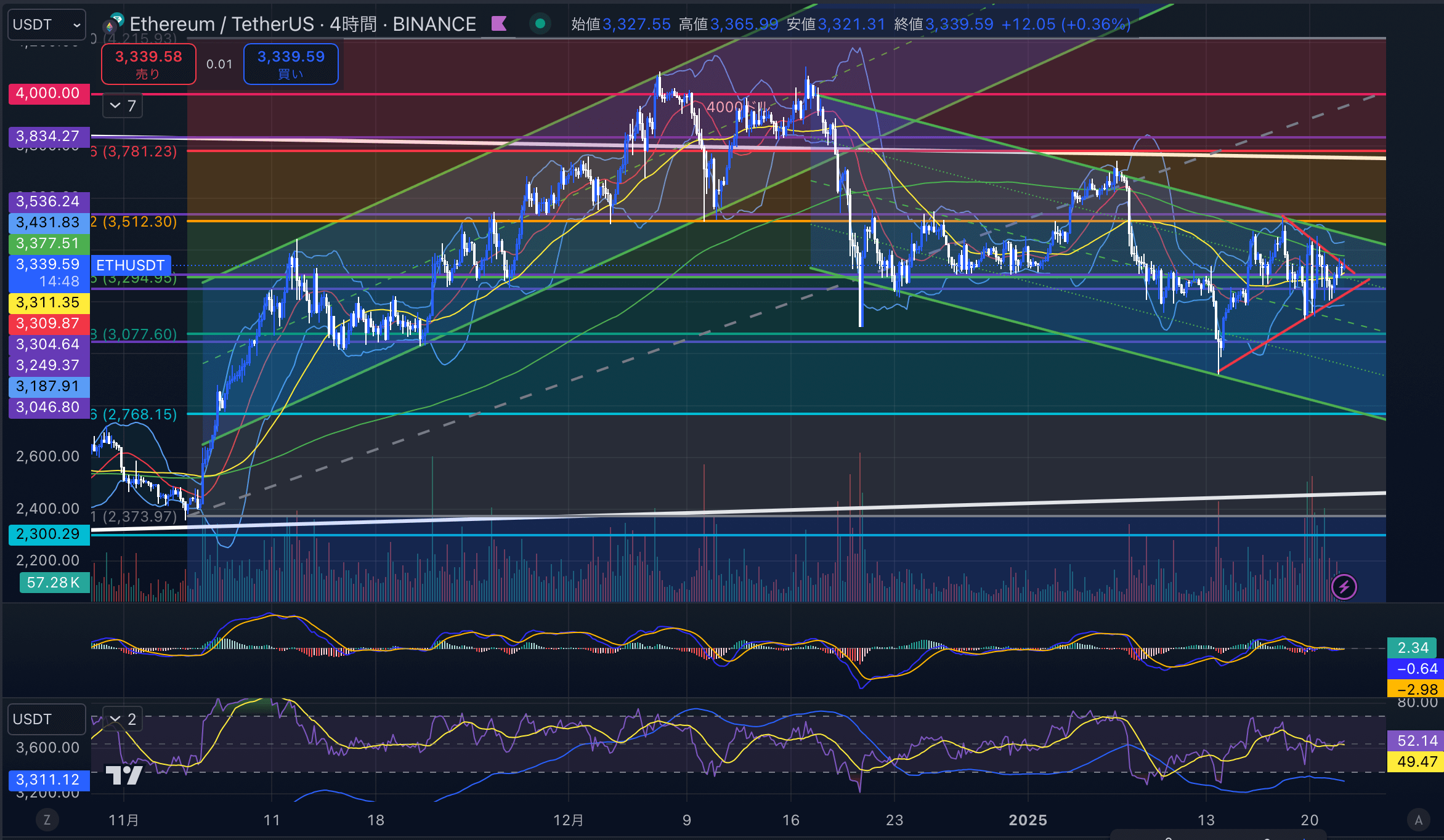Click the Ethereum/Tether coin logo icon
This screenshot has height=840, width=1444.
click(x=114, y=23)
